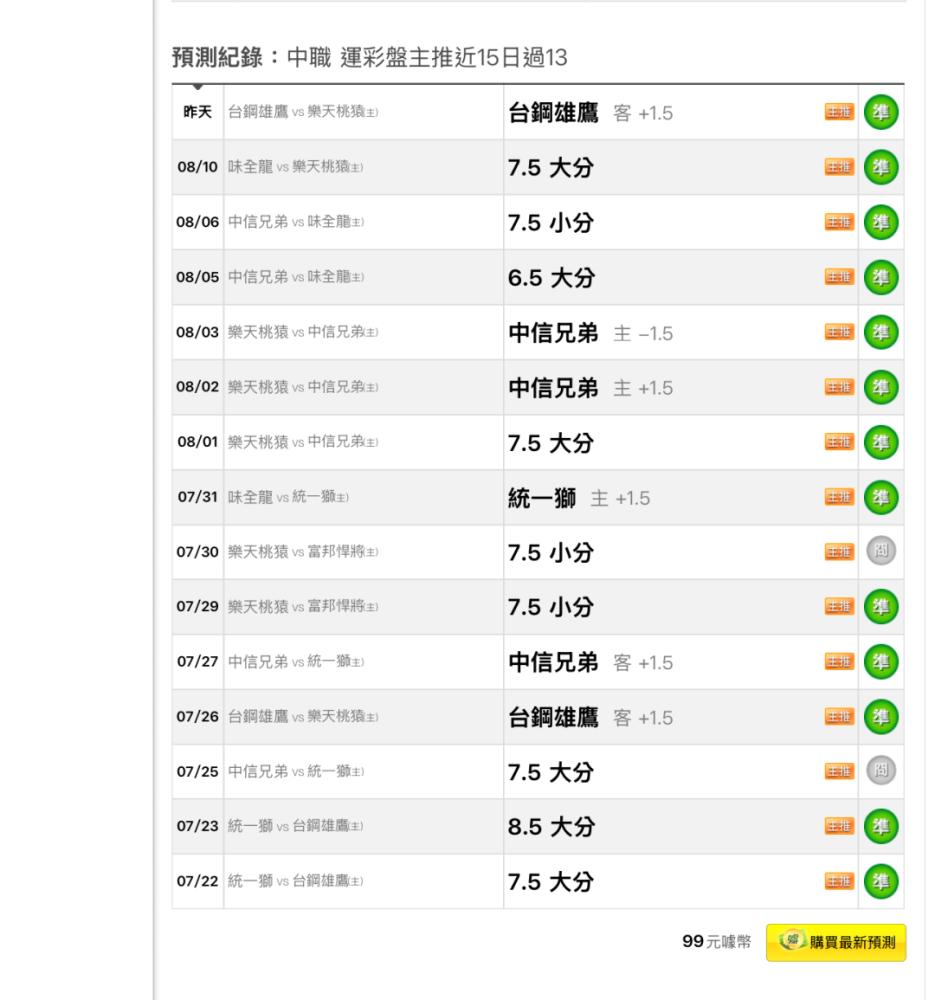Select the green 準 icon for 08/02
Screen dimensions: 935x1000
(x=881, y=387)
